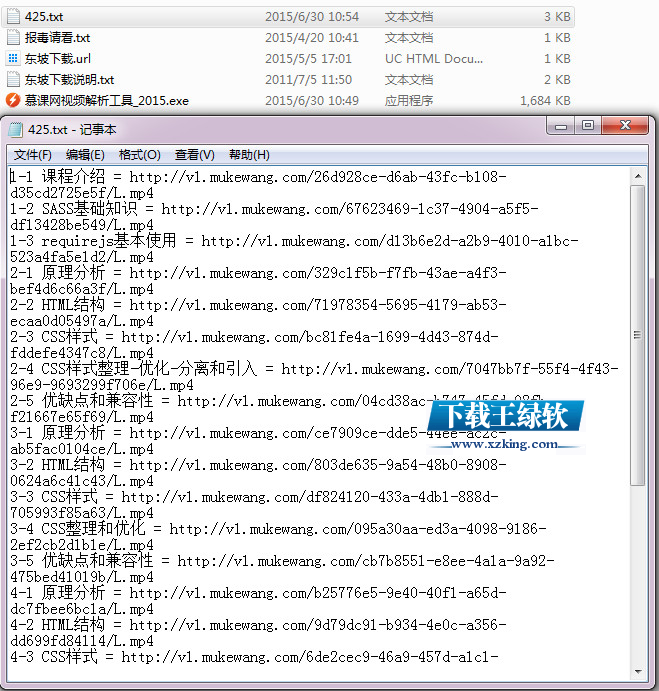The image size is (659, 691).
Task: Click the scroll down arrow in Notepad
Action: coord(638,672)
